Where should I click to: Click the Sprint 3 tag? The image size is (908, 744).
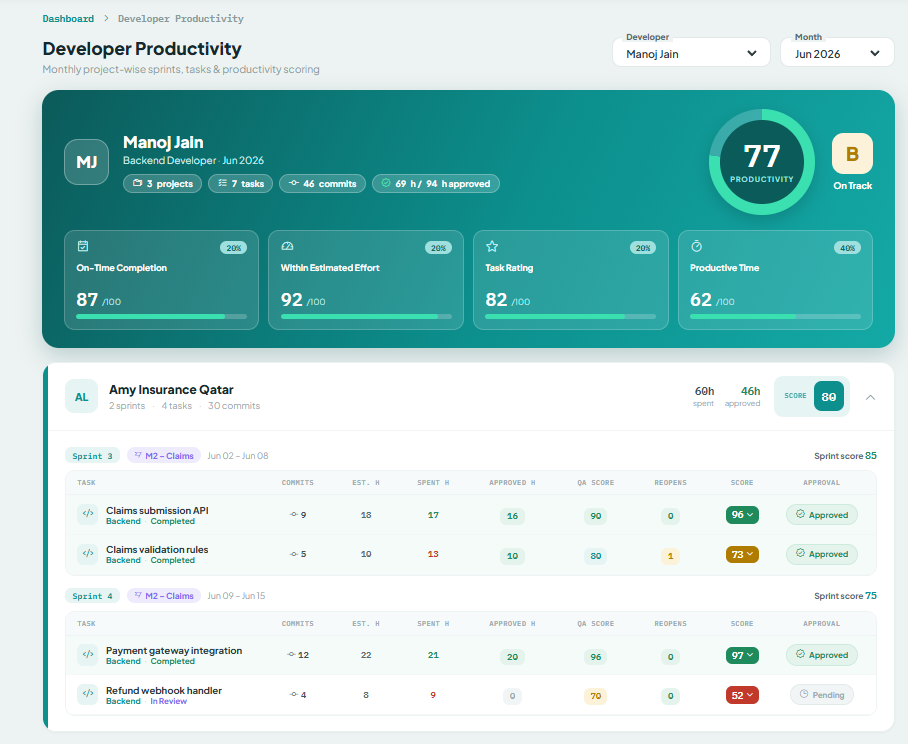(93, 456)
